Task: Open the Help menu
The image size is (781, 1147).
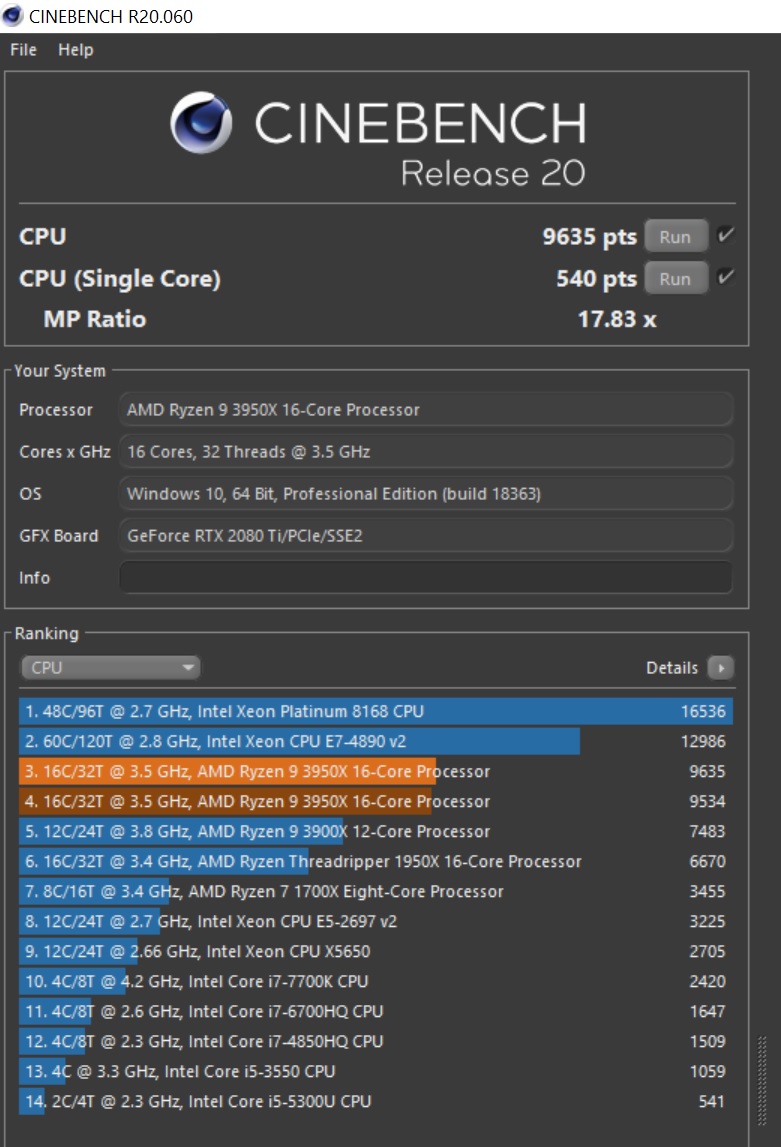Action: coord(75,50)
